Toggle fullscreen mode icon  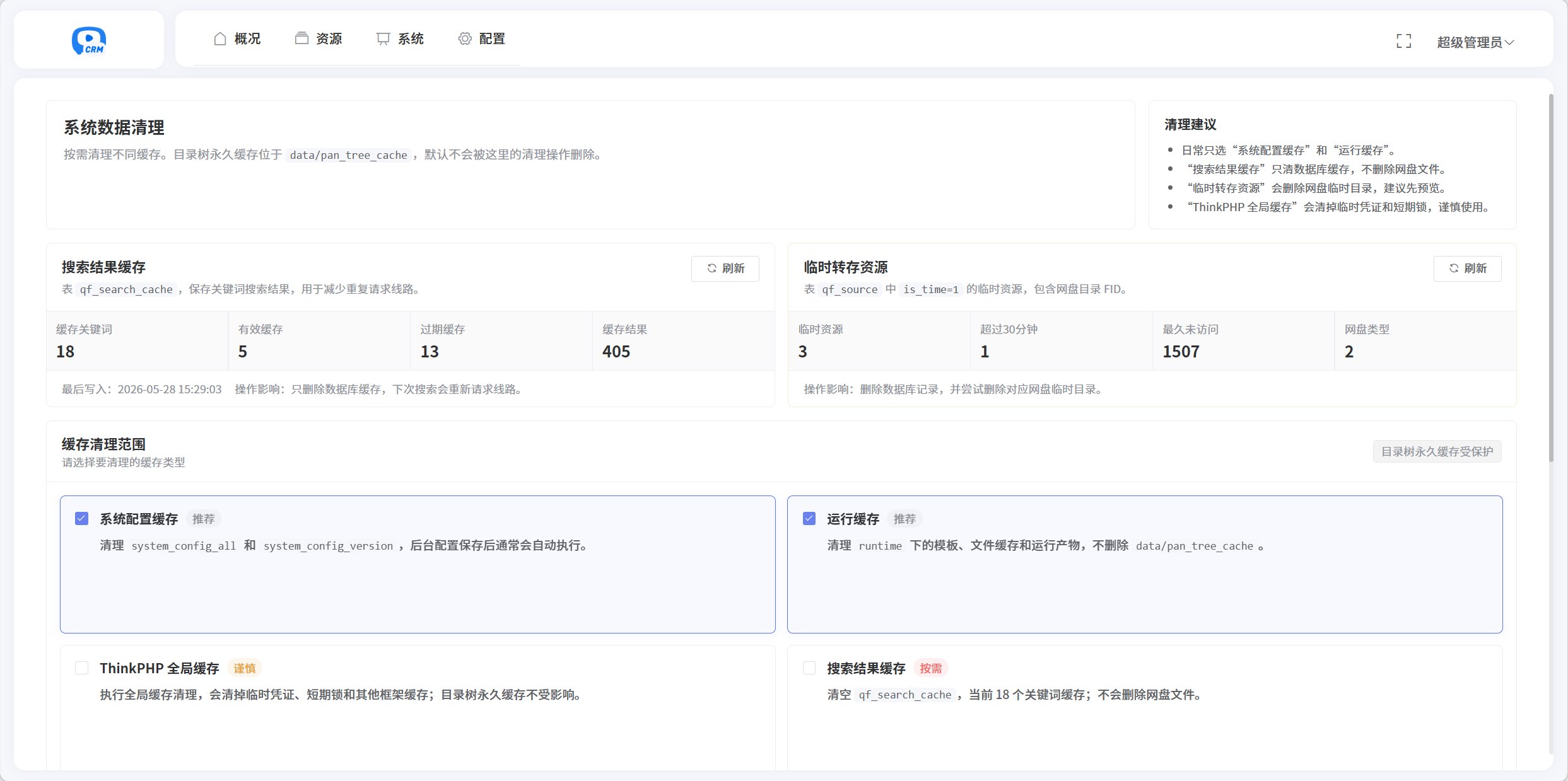point(1404,42)
